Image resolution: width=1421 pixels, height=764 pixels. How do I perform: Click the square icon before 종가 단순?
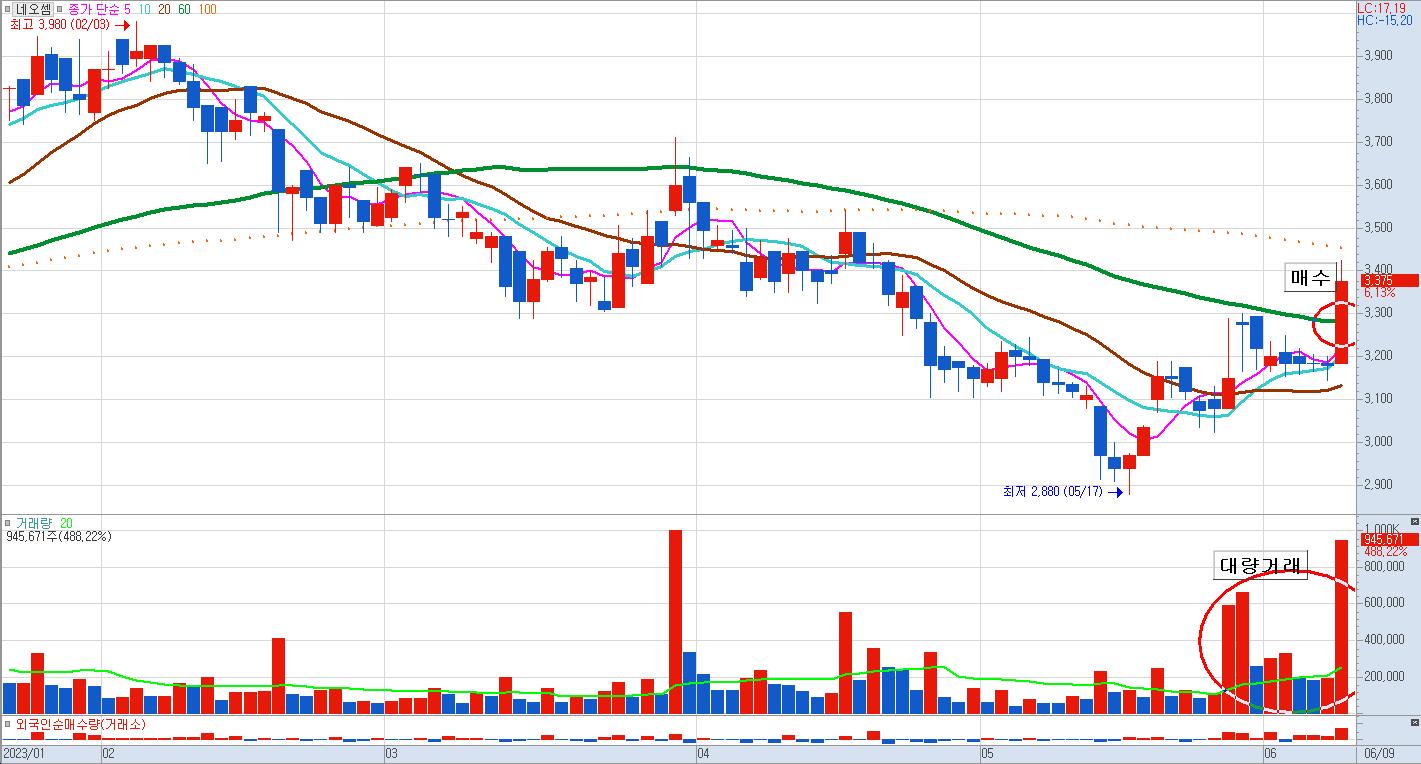[x=61, y=9]
